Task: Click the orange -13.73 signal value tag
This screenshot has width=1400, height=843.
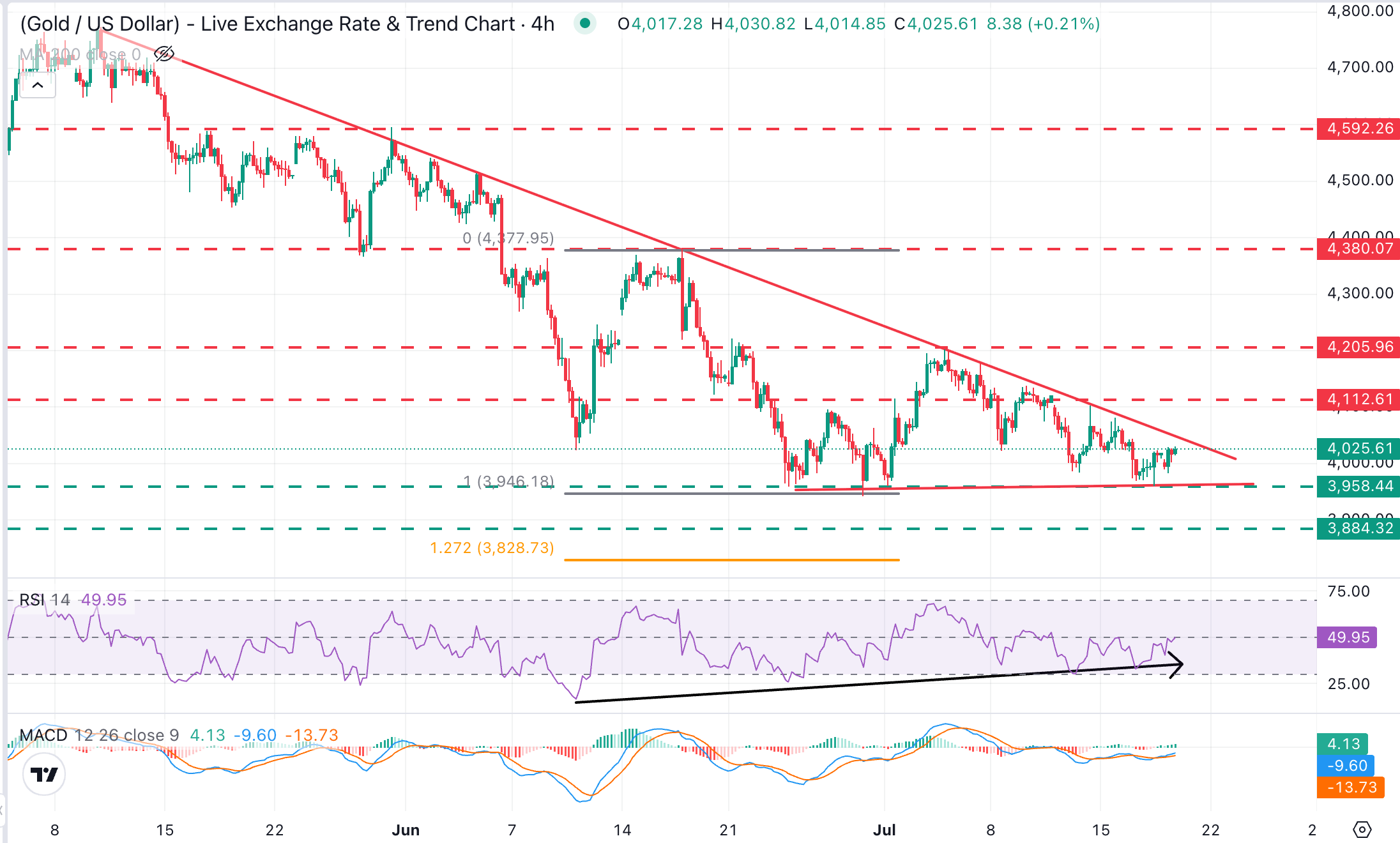Action: point(1351,787)
